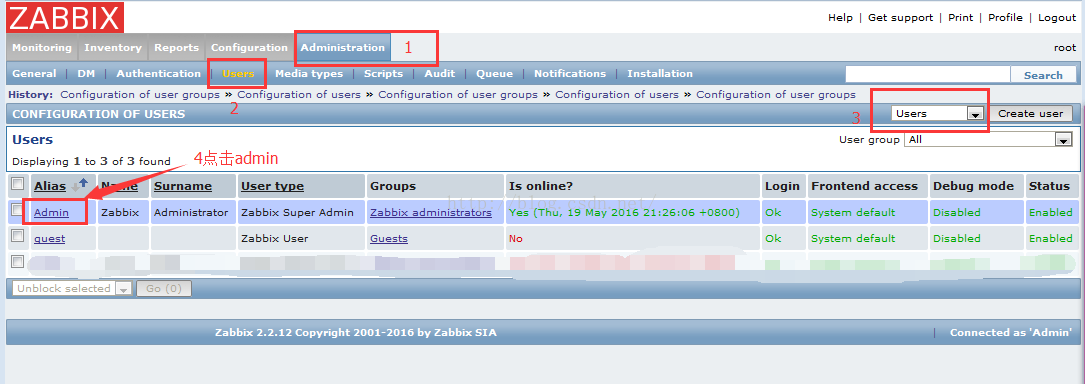Go to the Media types submenu

pyautogui.click(x=309, y=73)
